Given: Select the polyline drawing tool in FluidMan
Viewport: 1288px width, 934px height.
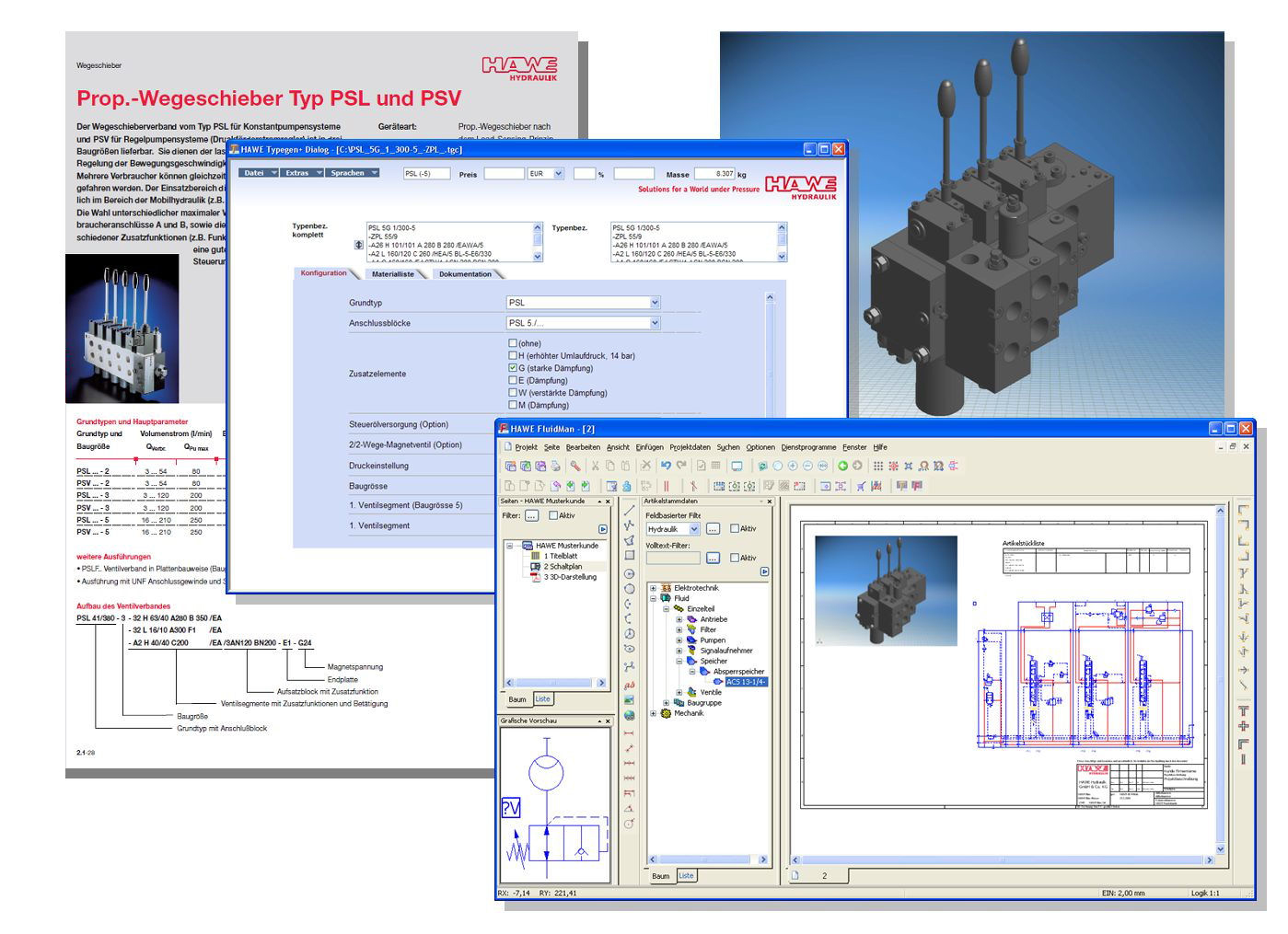Looking at the screenshot, I should (630, 525).
